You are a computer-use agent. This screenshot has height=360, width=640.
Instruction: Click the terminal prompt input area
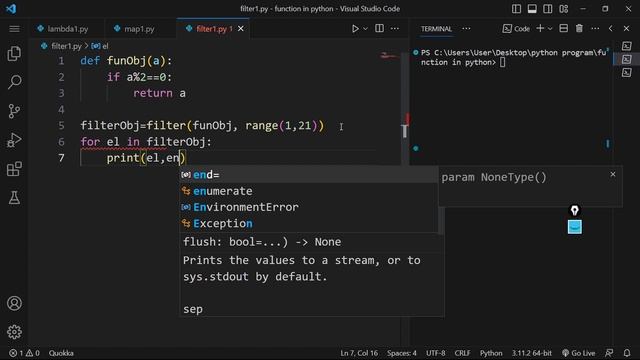[503, 62]
